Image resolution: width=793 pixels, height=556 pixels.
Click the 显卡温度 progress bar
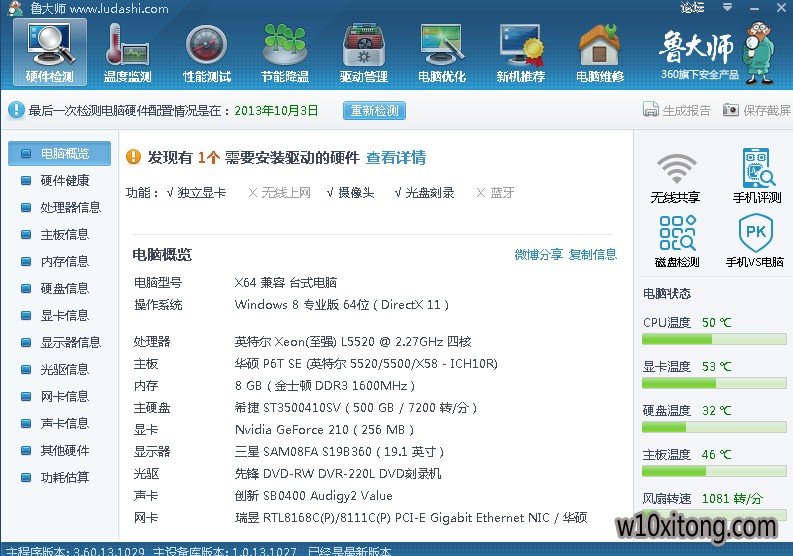[714, 383]
